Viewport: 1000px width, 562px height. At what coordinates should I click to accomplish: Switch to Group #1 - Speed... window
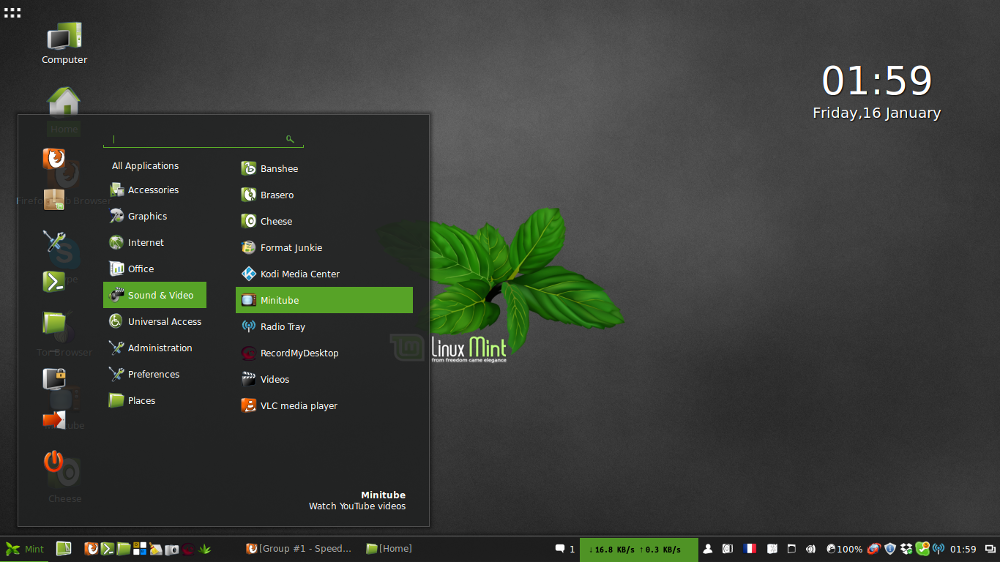298,549
